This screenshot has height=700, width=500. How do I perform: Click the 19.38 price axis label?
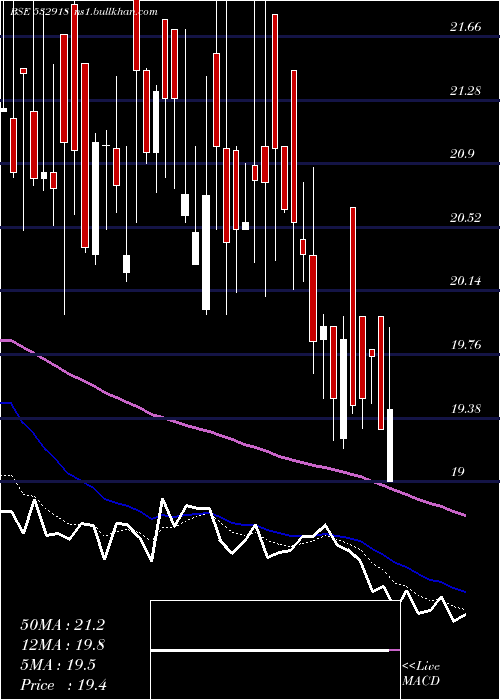(x=466, y=409)
